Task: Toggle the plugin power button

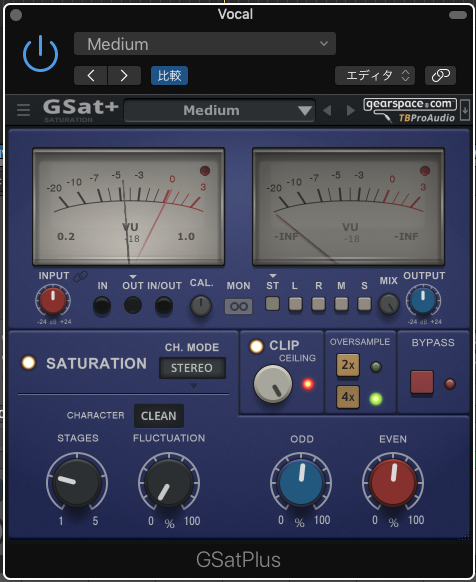Action: pos(40,54)
